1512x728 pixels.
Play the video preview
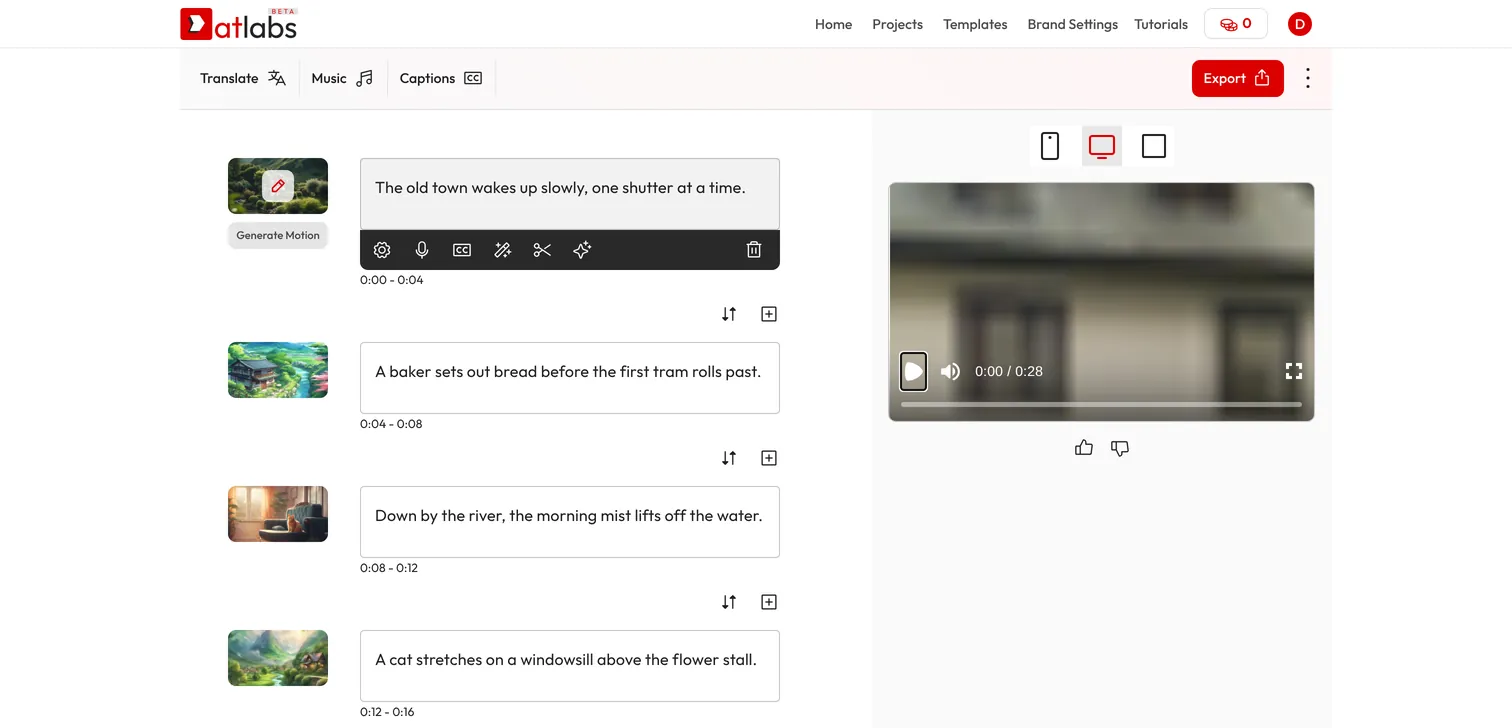[x=914, y=371]
